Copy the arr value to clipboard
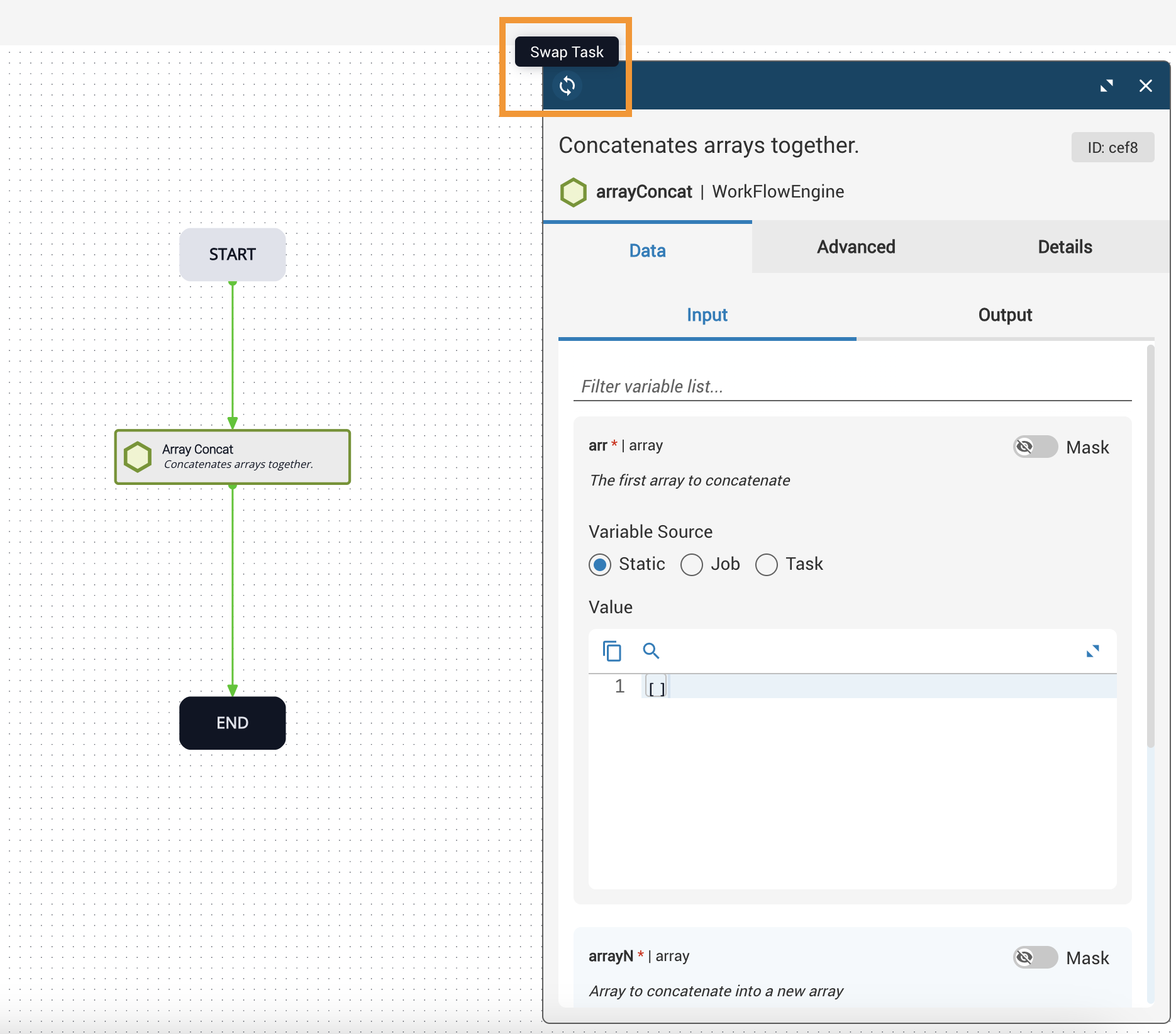The width and height of the screenshot is (1176, 1034). tap(611, 651)
